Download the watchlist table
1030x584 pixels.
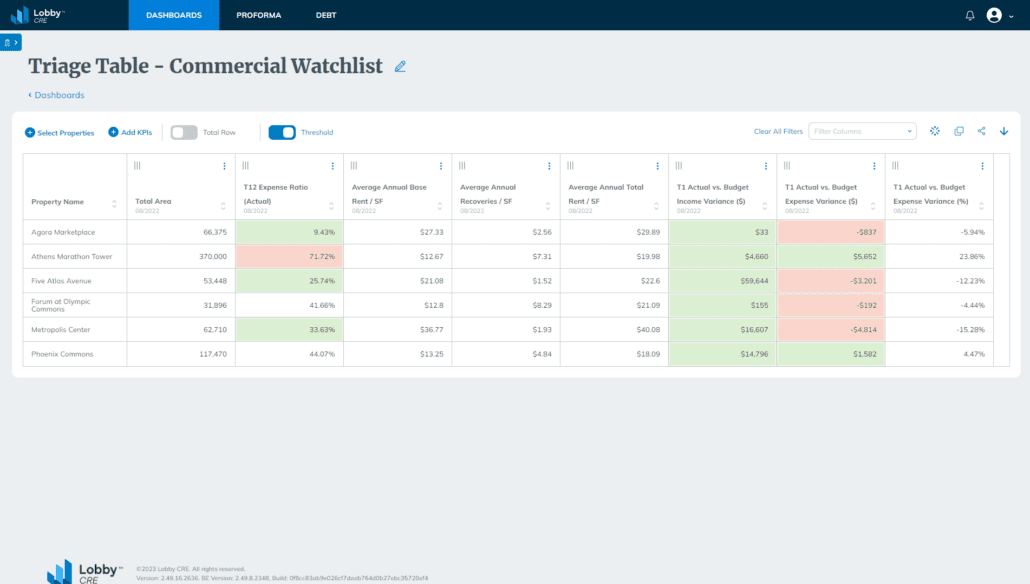click(1004, 131)
